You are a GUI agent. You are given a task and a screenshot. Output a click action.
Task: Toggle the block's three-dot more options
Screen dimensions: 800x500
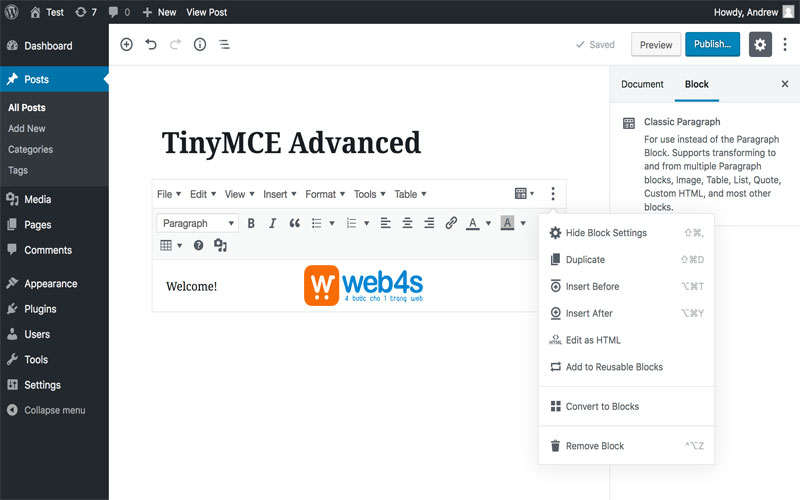[x=553, y=194]
